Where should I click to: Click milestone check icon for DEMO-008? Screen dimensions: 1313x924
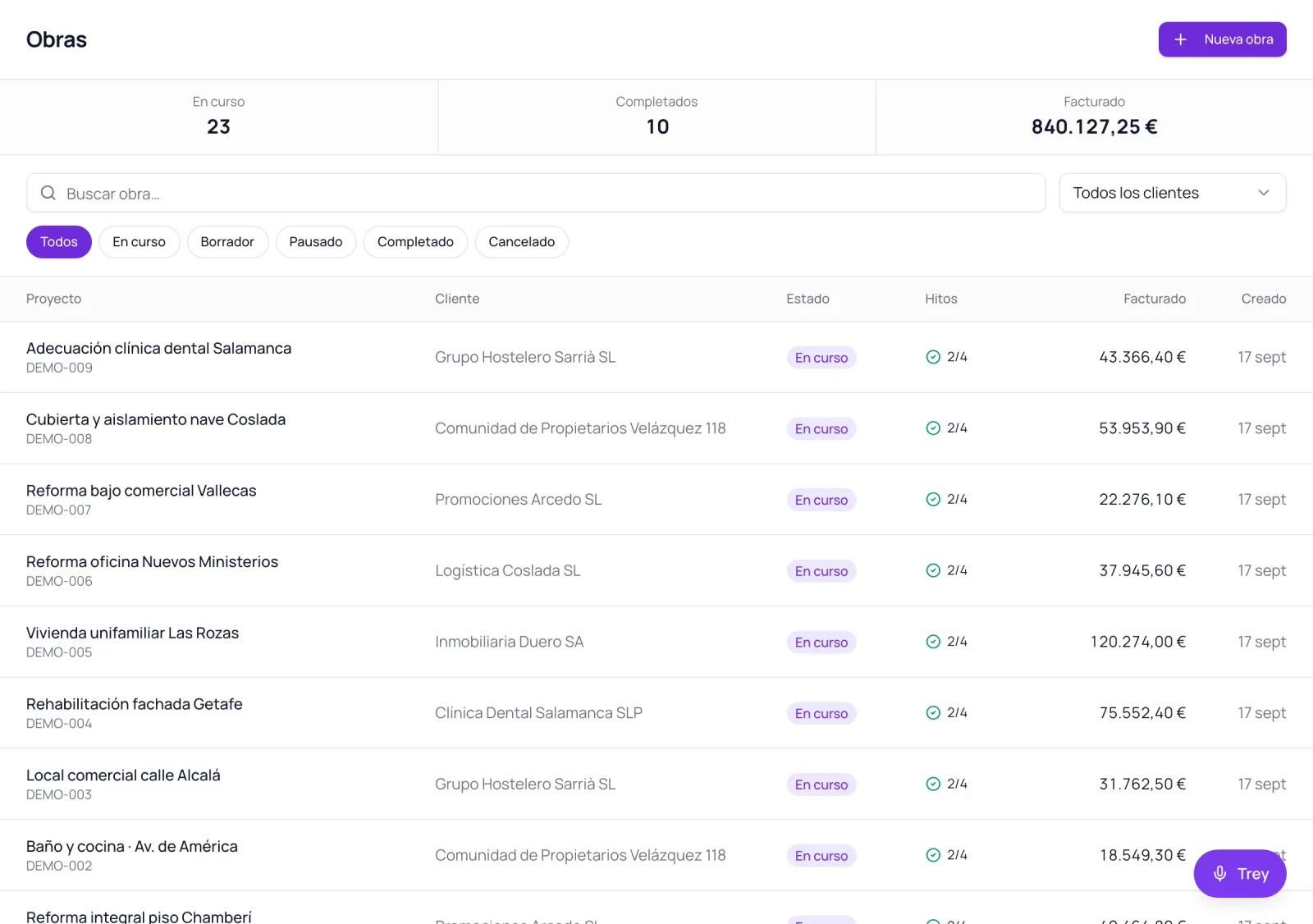(x=933, y=428)
